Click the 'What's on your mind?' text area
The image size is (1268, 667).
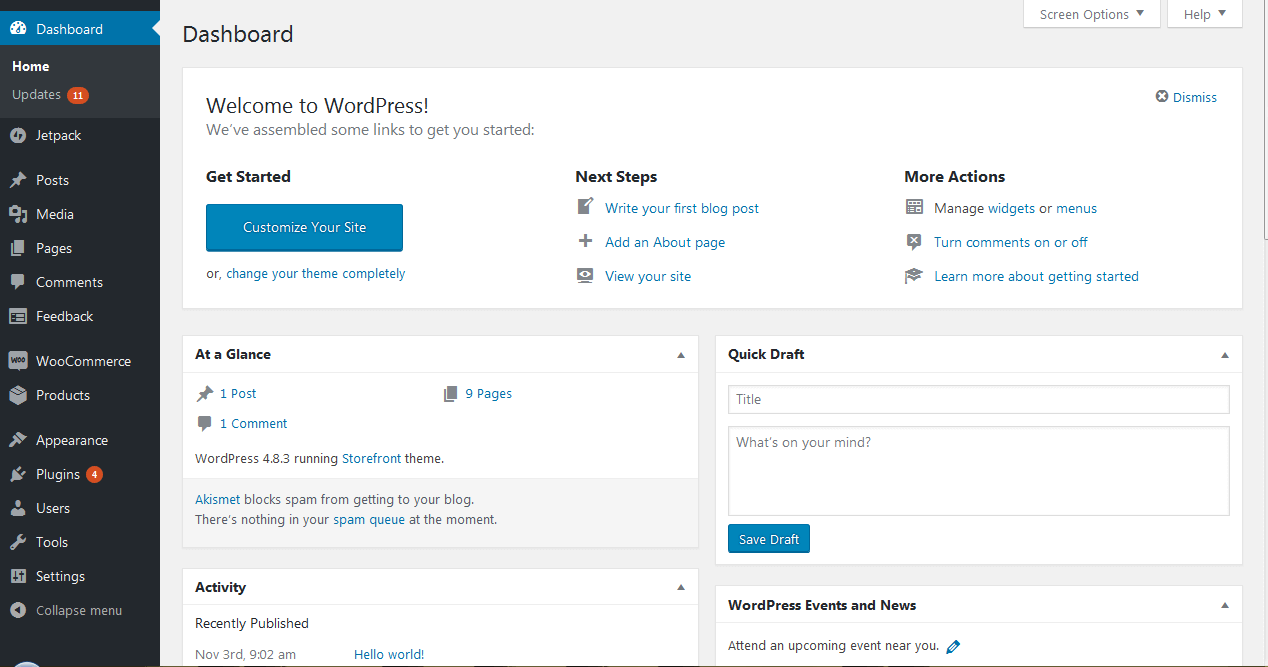pos(978,471)
